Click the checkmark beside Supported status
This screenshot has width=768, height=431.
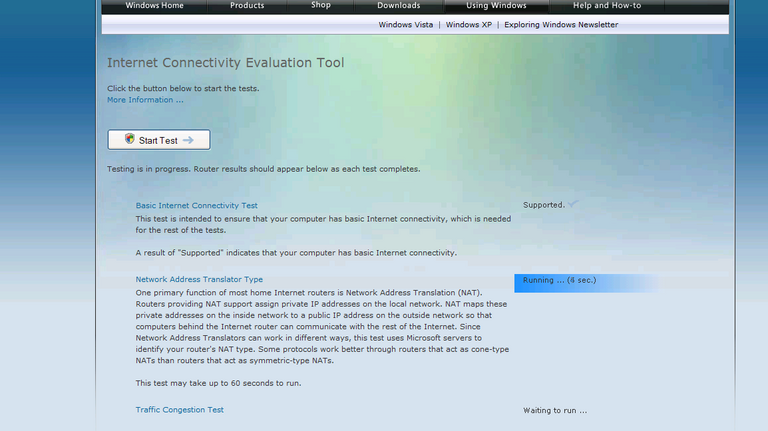click(573, 204)
